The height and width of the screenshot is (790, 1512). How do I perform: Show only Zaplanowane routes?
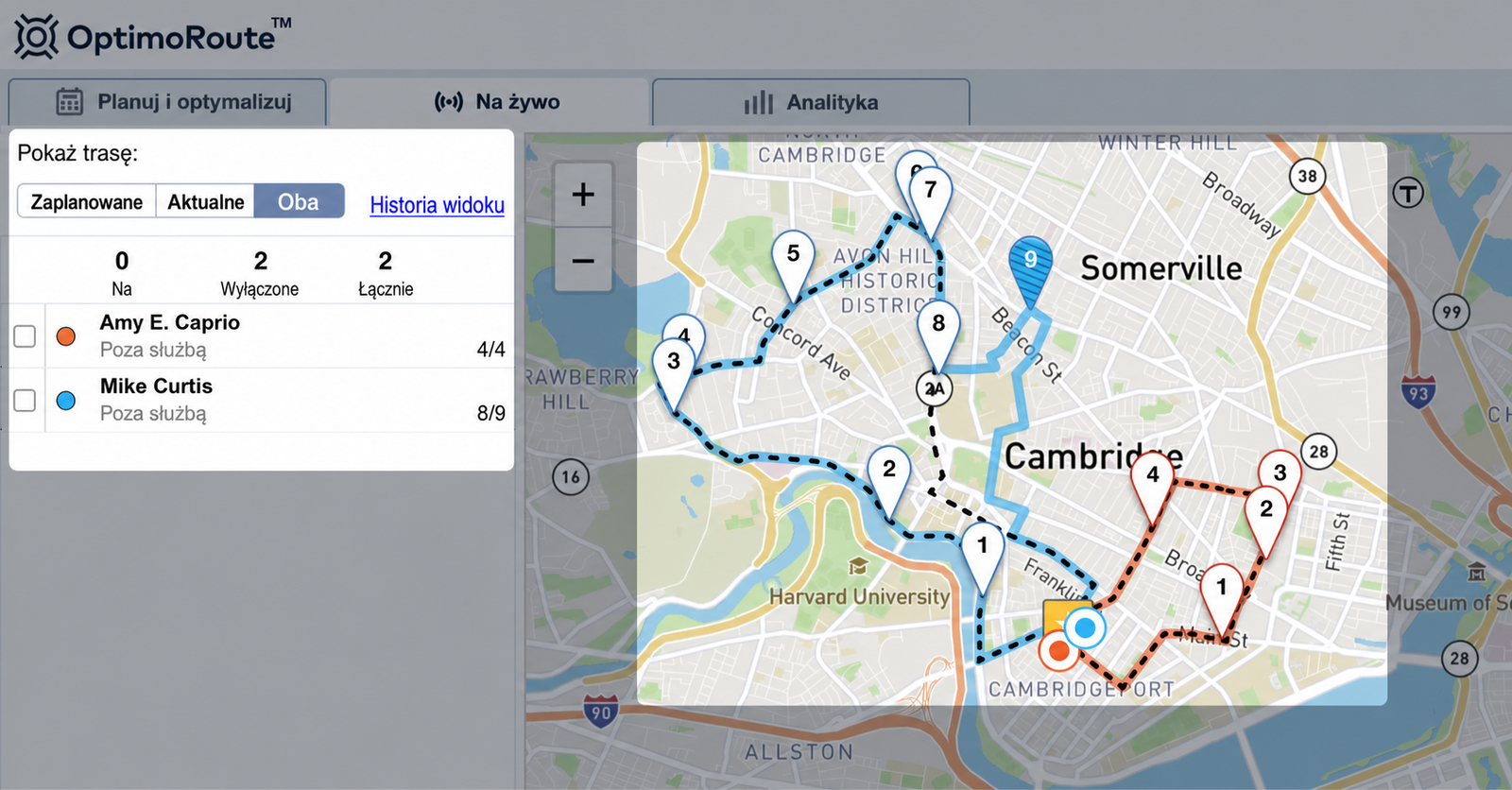[x=87, y=201]
